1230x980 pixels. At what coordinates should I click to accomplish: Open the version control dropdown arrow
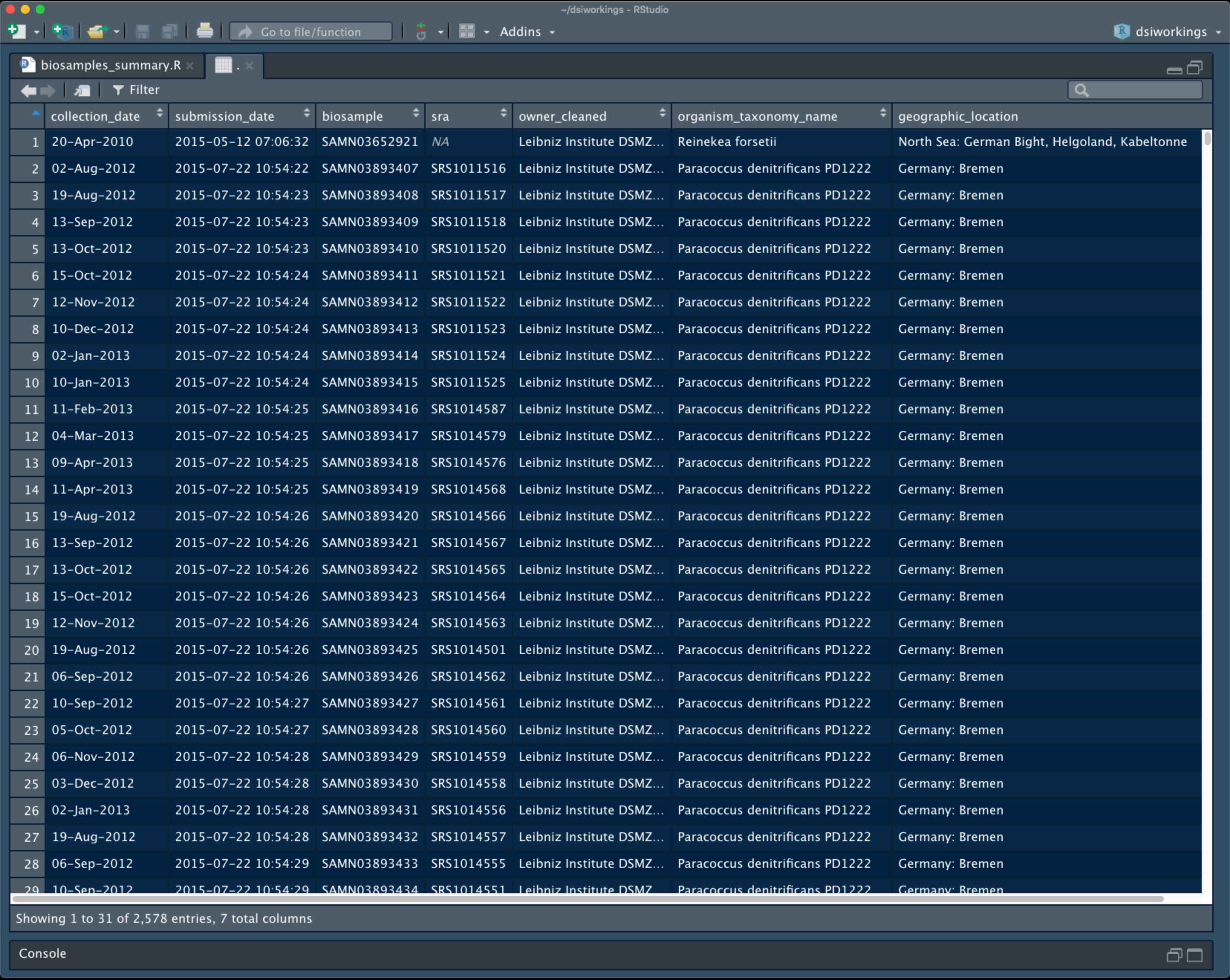(x=440, y=32)
